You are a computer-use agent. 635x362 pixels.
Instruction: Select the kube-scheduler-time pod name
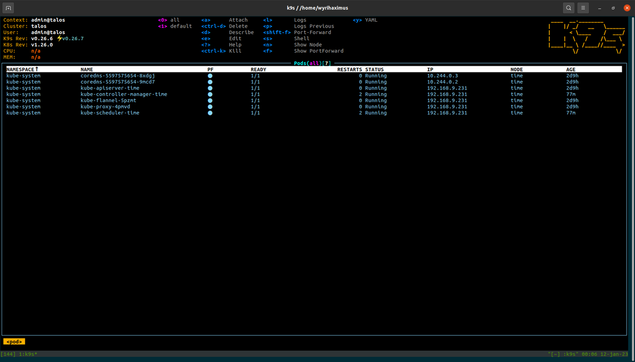110,113
